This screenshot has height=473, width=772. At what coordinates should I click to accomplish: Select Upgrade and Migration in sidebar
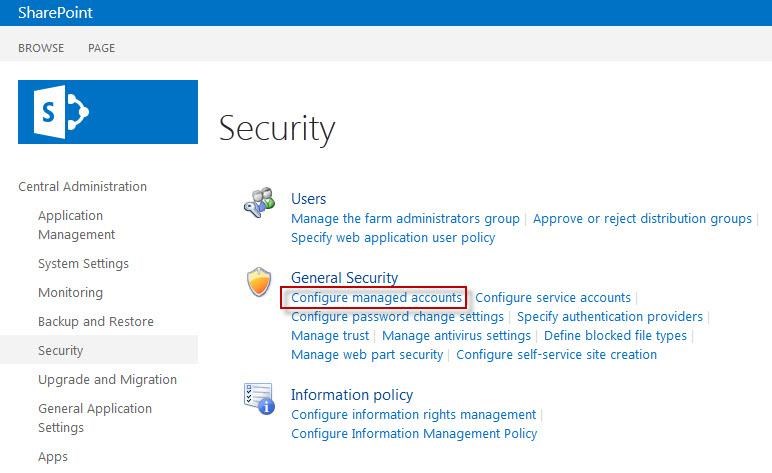[x=107, y=379]
